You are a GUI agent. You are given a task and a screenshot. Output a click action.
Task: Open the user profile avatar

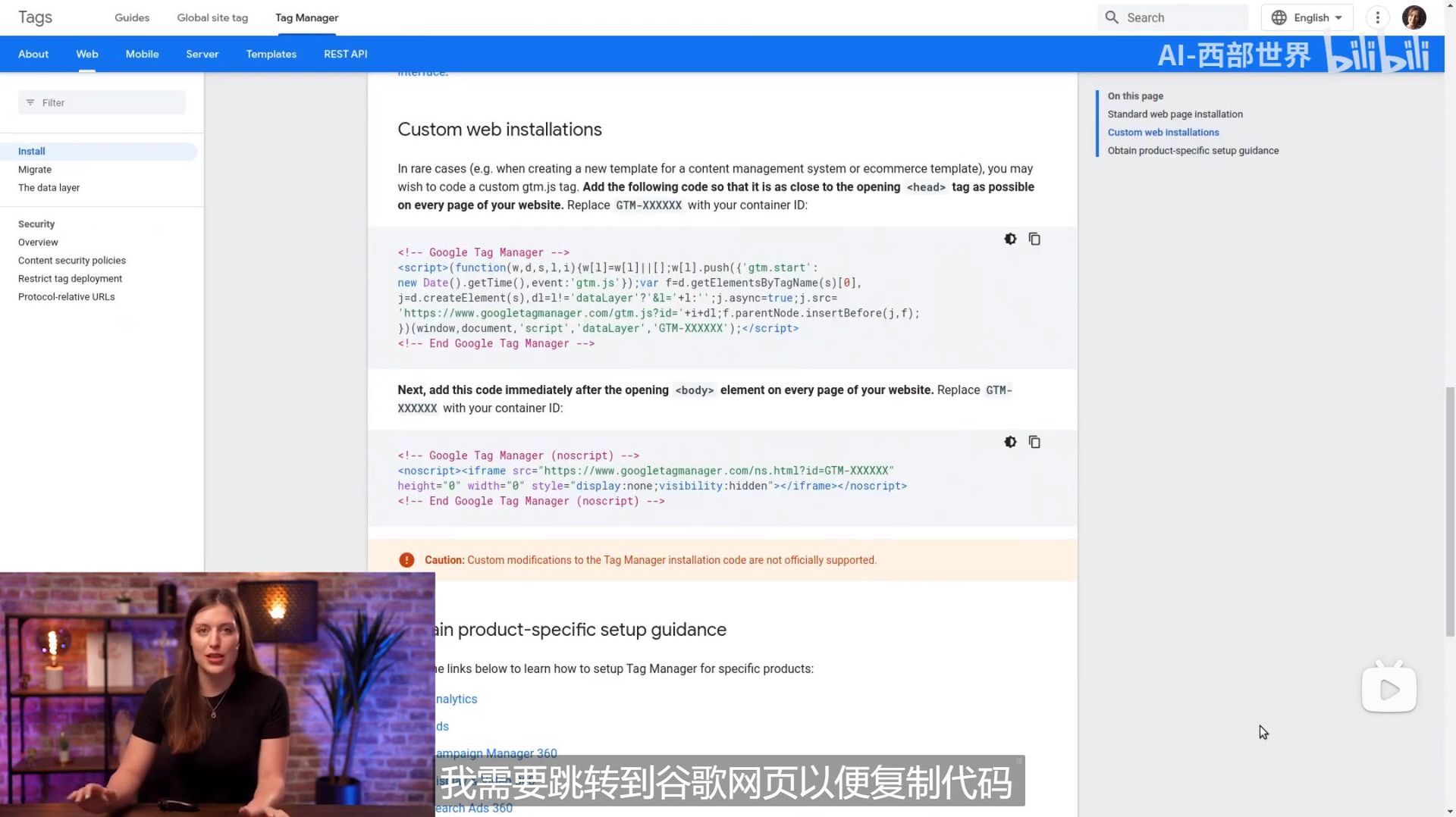[1414, 17]
